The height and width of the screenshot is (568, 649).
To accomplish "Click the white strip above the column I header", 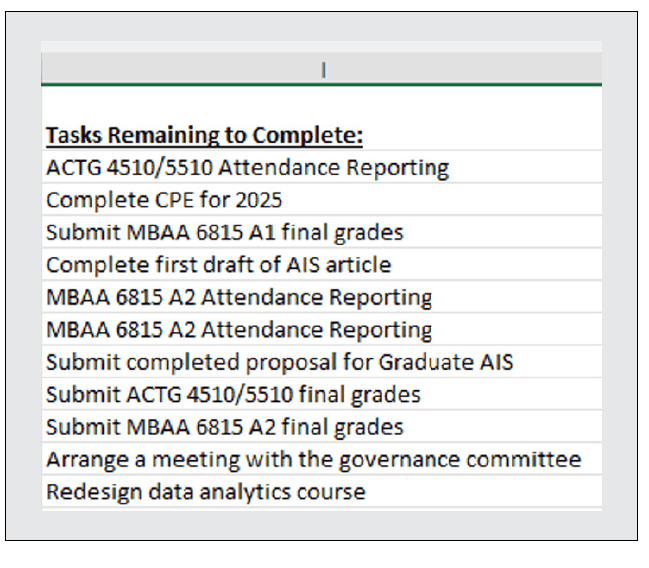I will coord(322,46).
